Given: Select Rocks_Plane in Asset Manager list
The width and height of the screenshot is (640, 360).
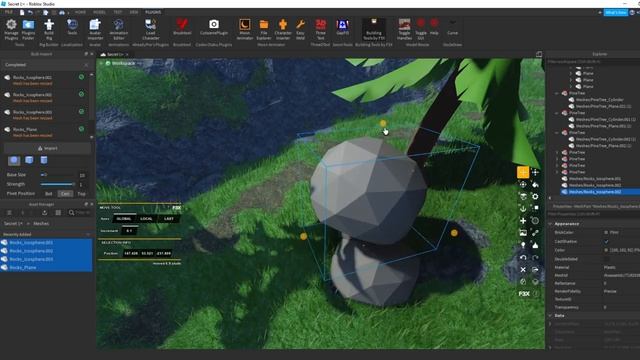Looking at the screenshot, I should [47, 268].
